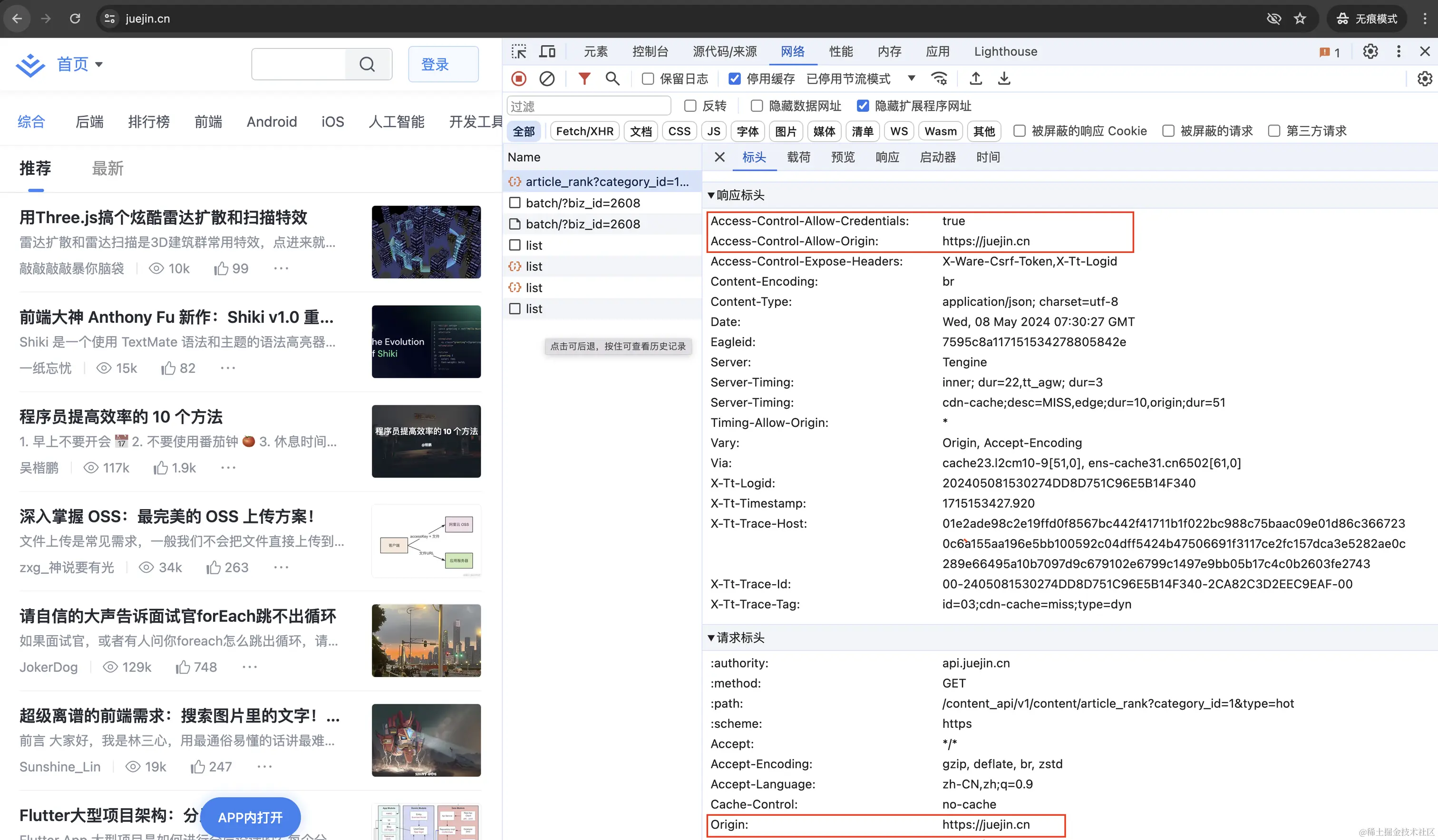The image size is (1438, 840).
Task: Open DevTools settings gear
Action: click(x=1370, y=51)
